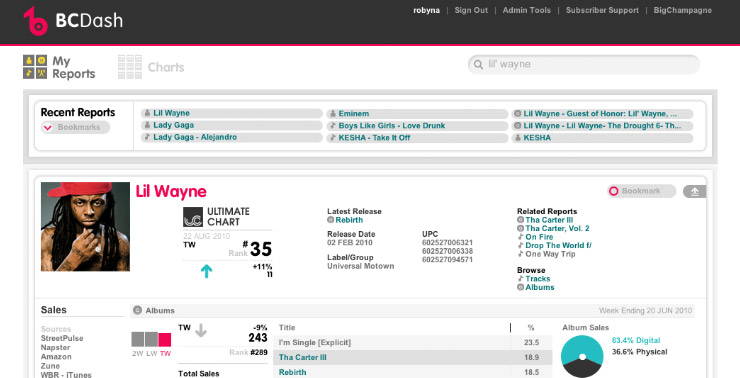The height and width of the screenshot is (378, 740).
Task: Open the BigChampagne link
Action: click(682, 10)
